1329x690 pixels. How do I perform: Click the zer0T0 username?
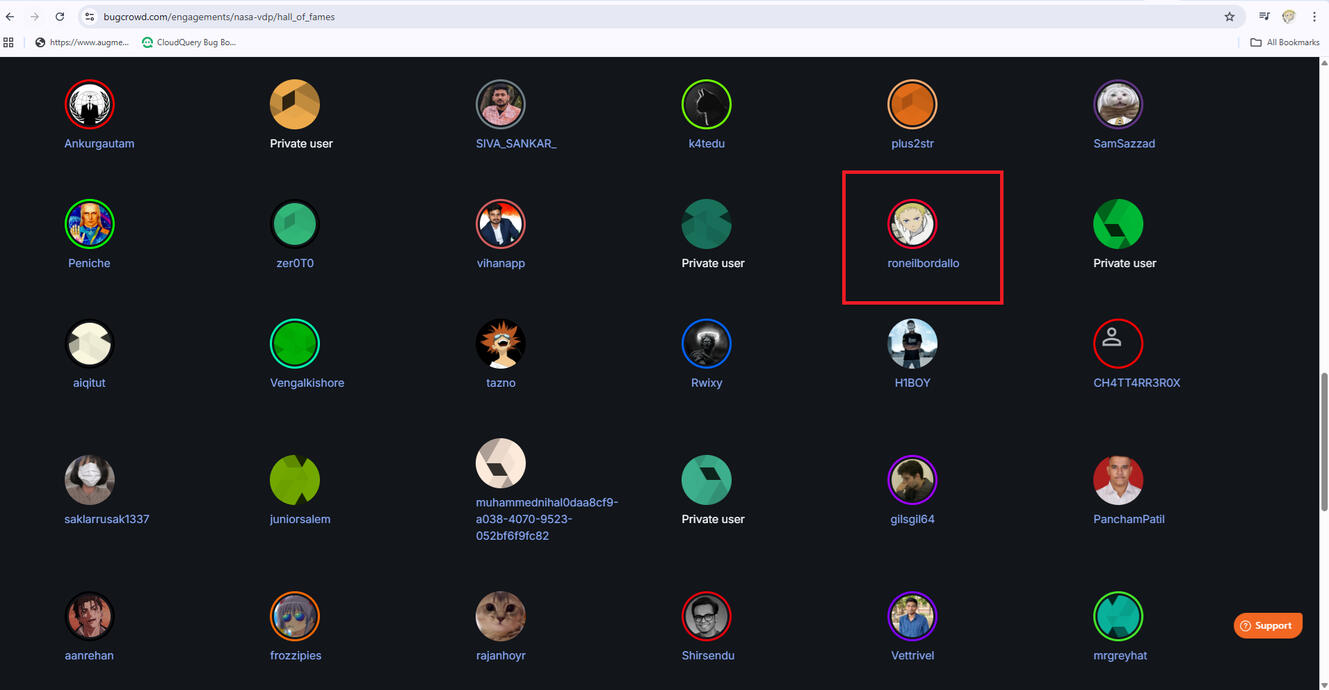[x=295, y=264]
